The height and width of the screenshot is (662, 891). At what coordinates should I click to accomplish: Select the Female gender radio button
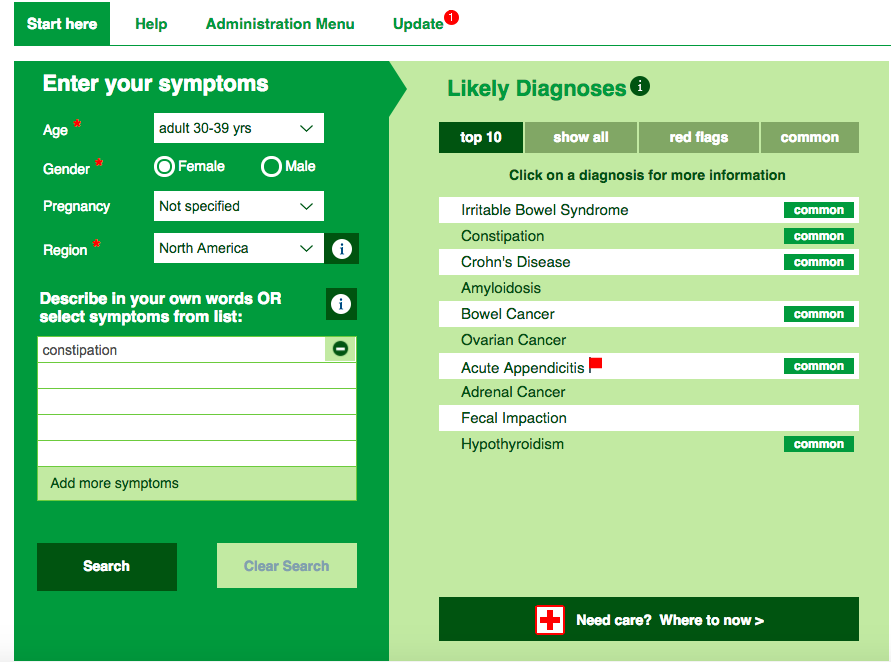(x=164, y=166)
